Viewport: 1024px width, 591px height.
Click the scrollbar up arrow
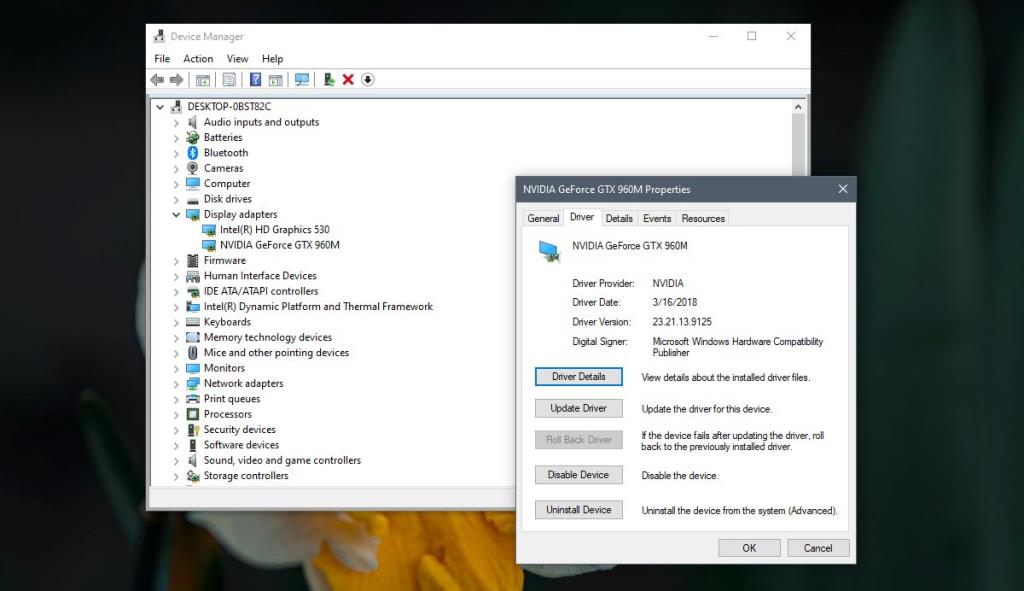pyautogui.click(x=797, y=105)
